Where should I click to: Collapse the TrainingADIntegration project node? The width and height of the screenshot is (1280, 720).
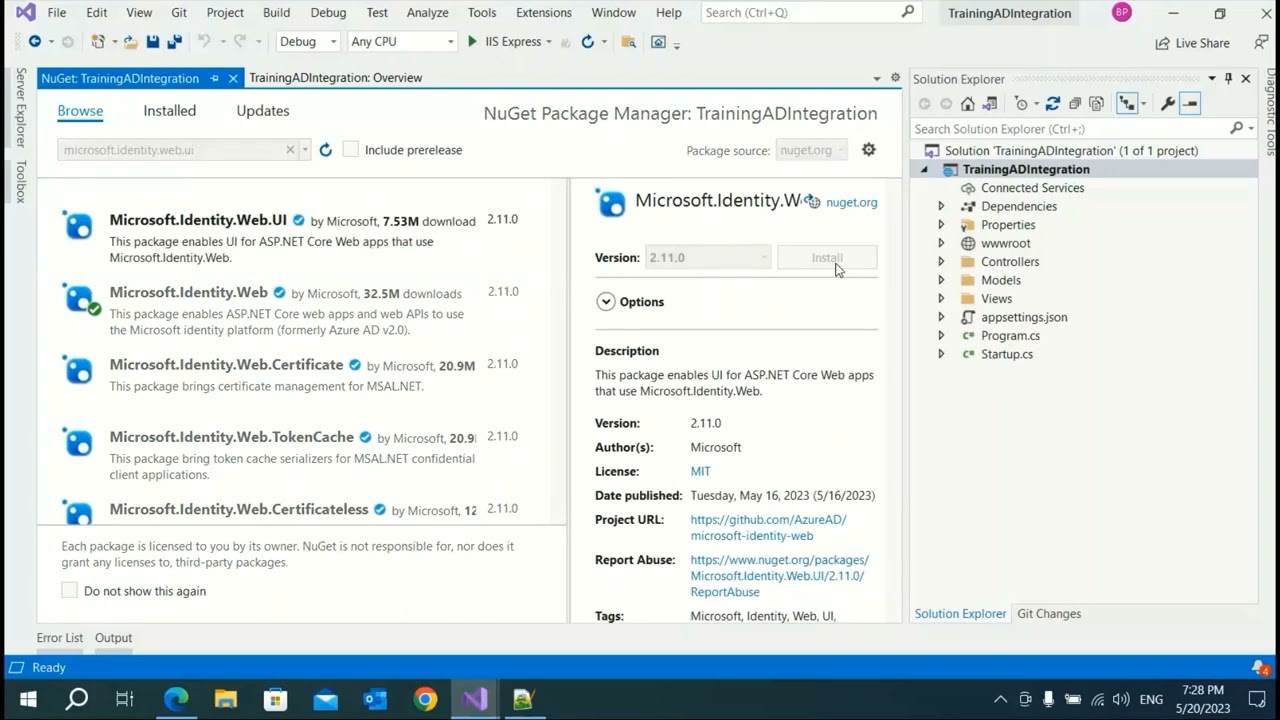[924, 170]
